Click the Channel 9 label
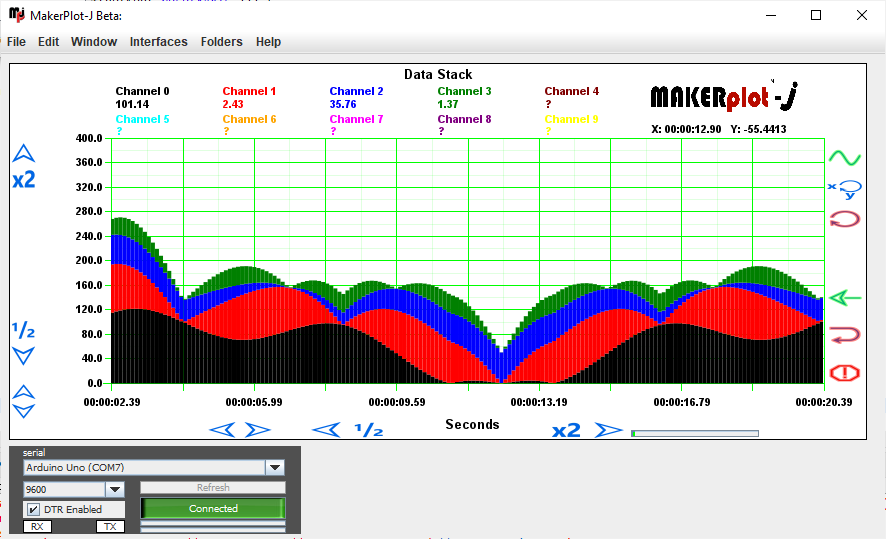This screenshot has width=886, height=539. tap(572, 119)
